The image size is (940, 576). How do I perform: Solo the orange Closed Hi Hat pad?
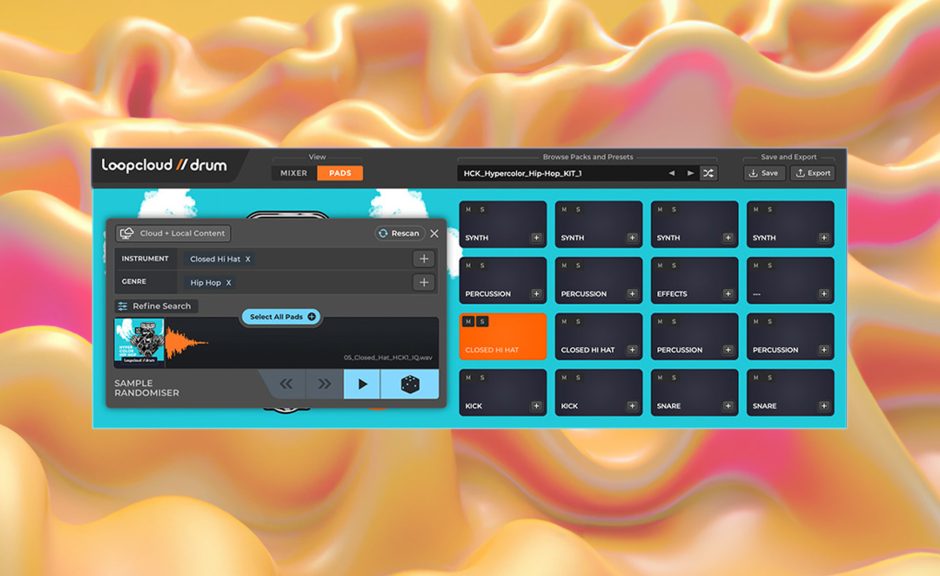coord(482,321)
